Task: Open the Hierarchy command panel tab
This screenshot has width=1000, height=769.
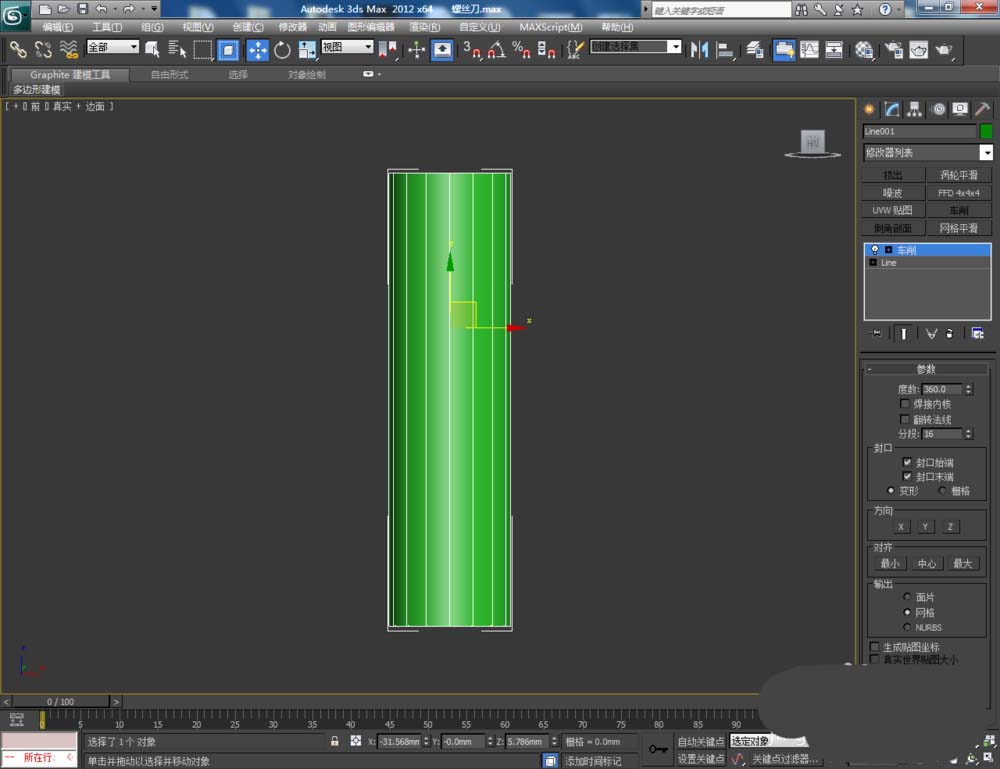Action: tap(914, 109)
